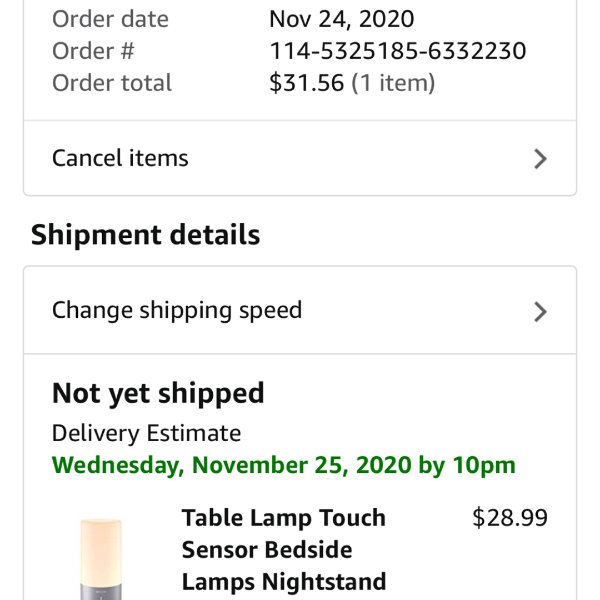Image resolution: width=600 pixels, height=600 pixels.
Task: Click the chevron beside Cancel items
Action: pos(540,159)
